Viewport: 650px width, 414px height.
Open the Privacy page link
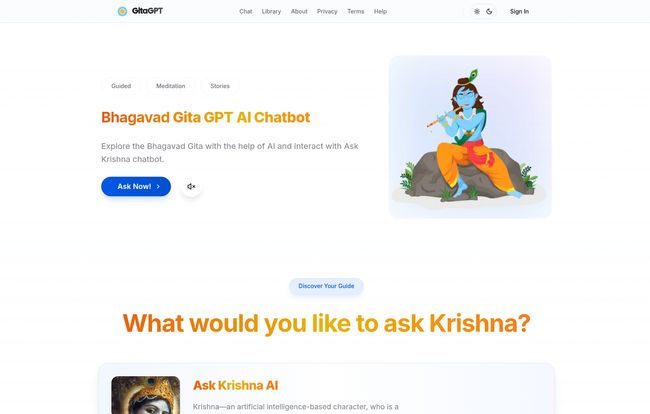[x=327, y=12]
